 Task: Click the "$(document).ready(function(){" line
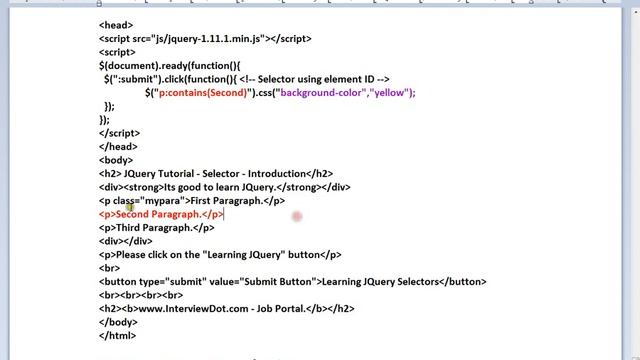click(x=170, y=66)
